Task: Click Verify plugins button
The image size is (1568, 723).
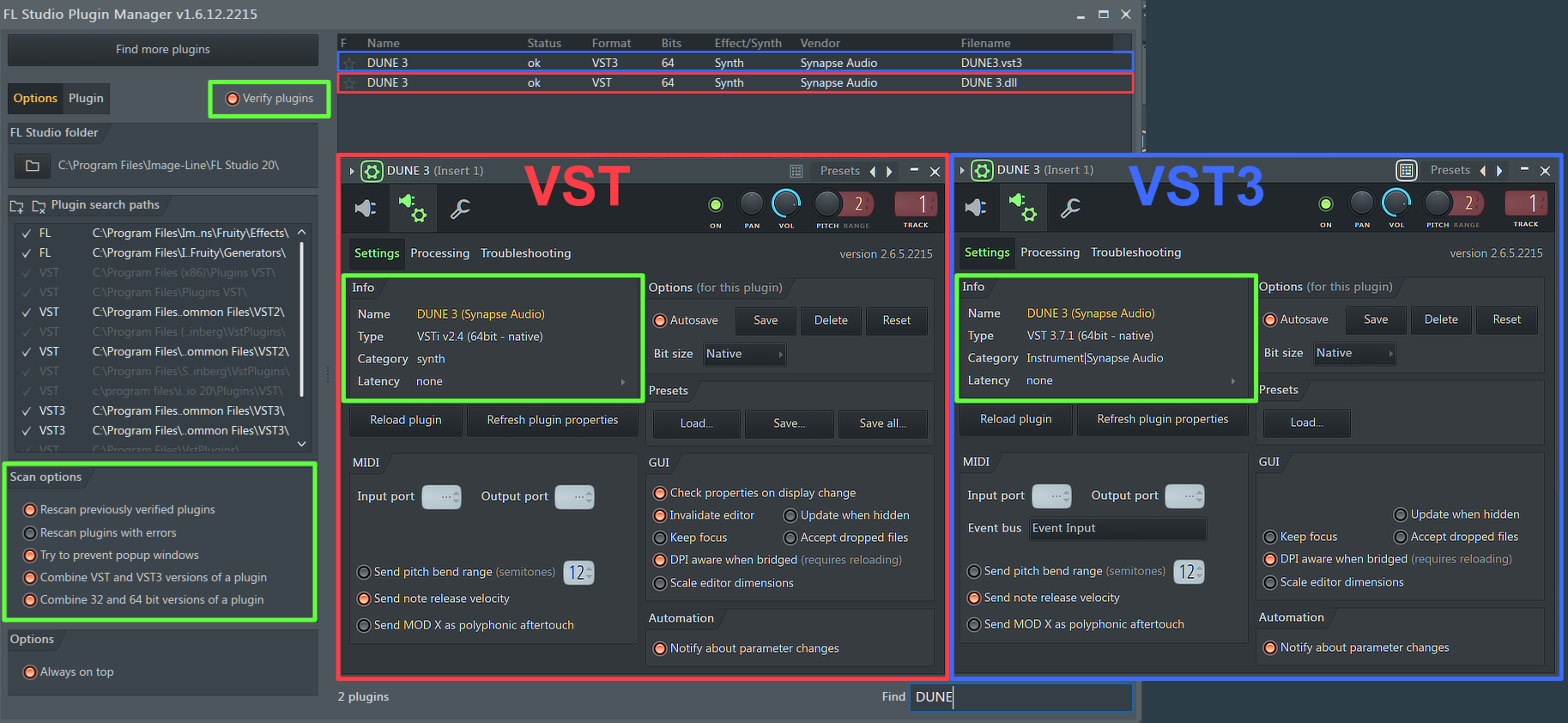Action: click(270, 99)
